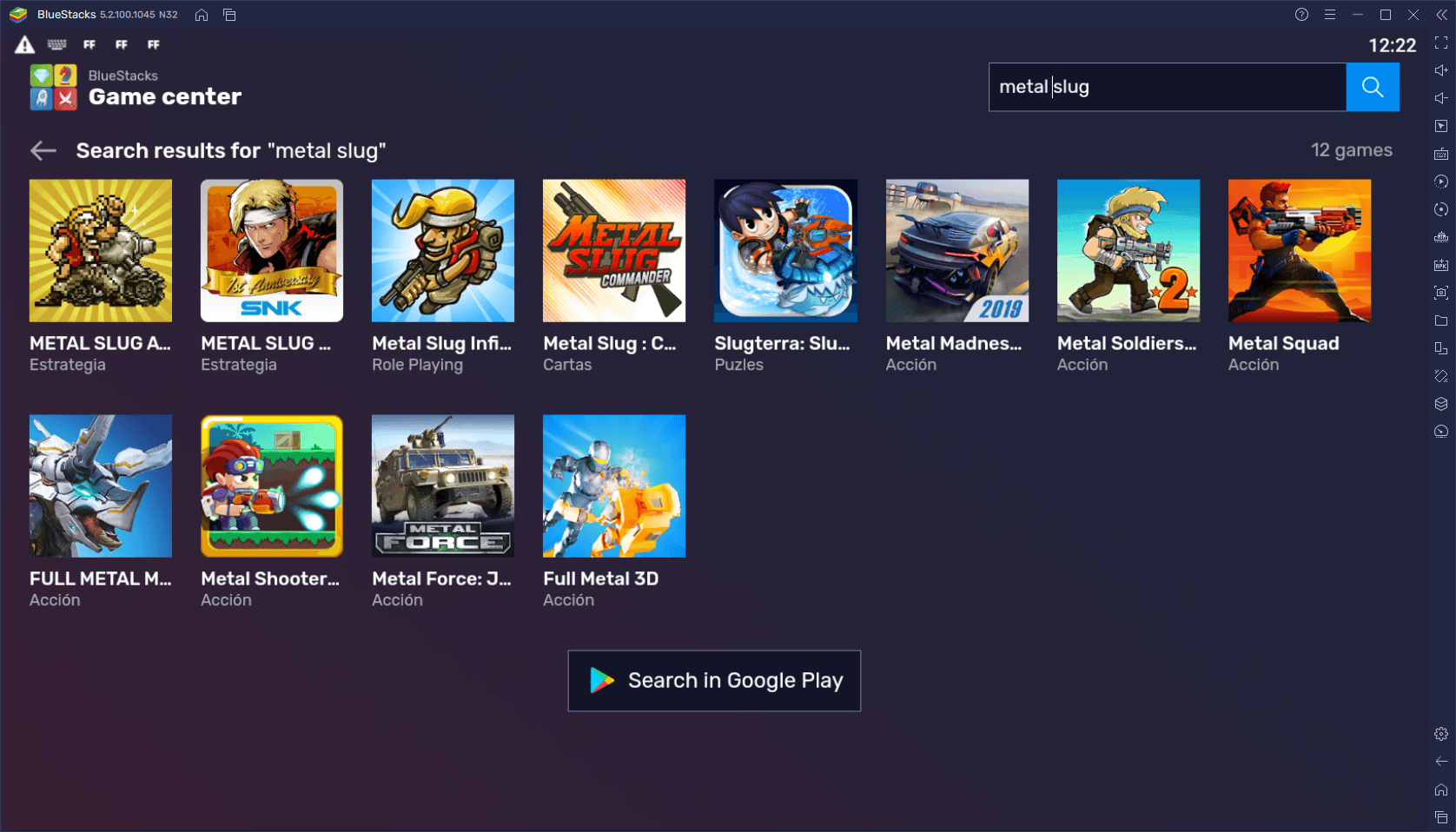Open the hamburger menu in title bar
Viewport: 1456px width, 832px height.
point(1330,15)
